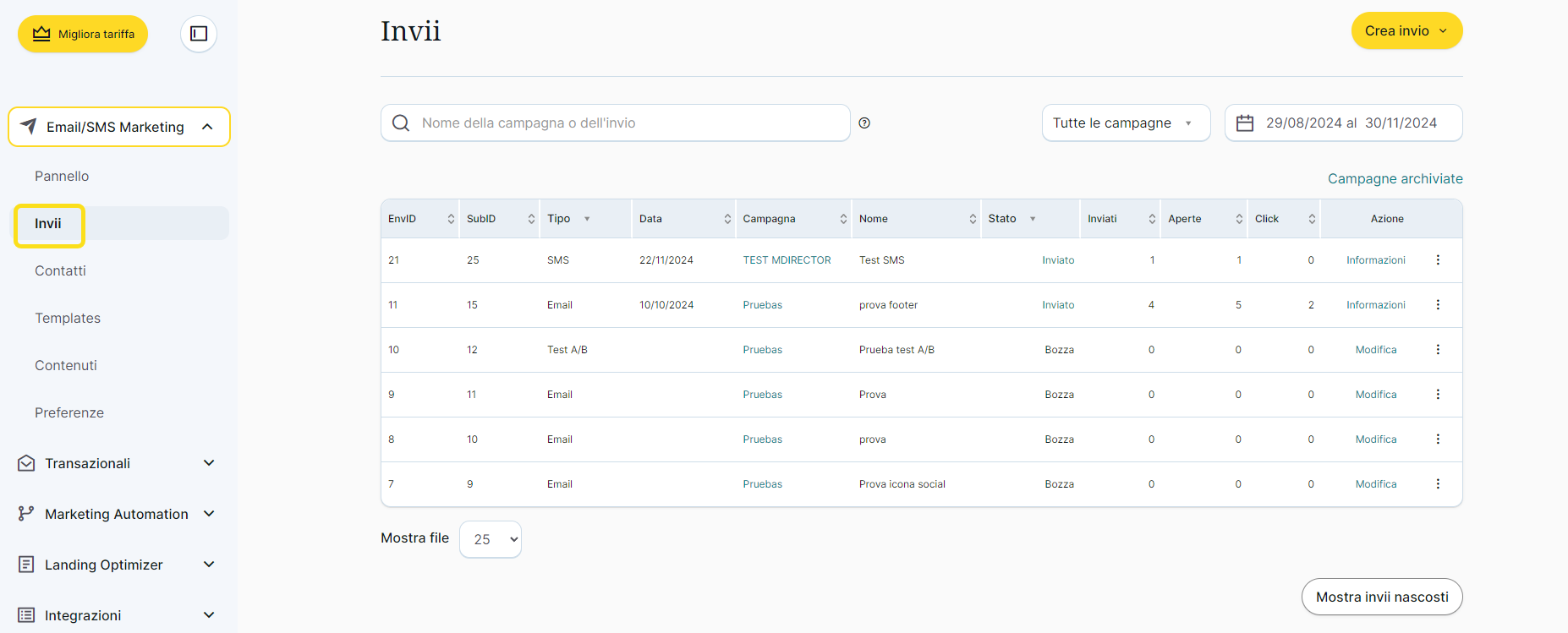Open three-dot menu for prova footer row
The height and width of the screenshot is (633, 1568).
click(x=1438, y=305)
